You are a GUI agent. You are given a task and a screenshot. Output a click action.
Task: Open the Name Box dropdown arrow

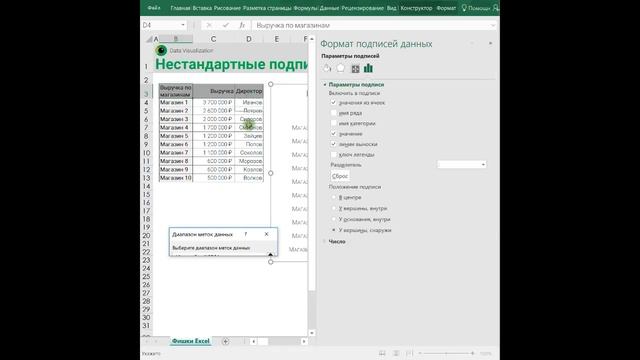pos(183,25)
